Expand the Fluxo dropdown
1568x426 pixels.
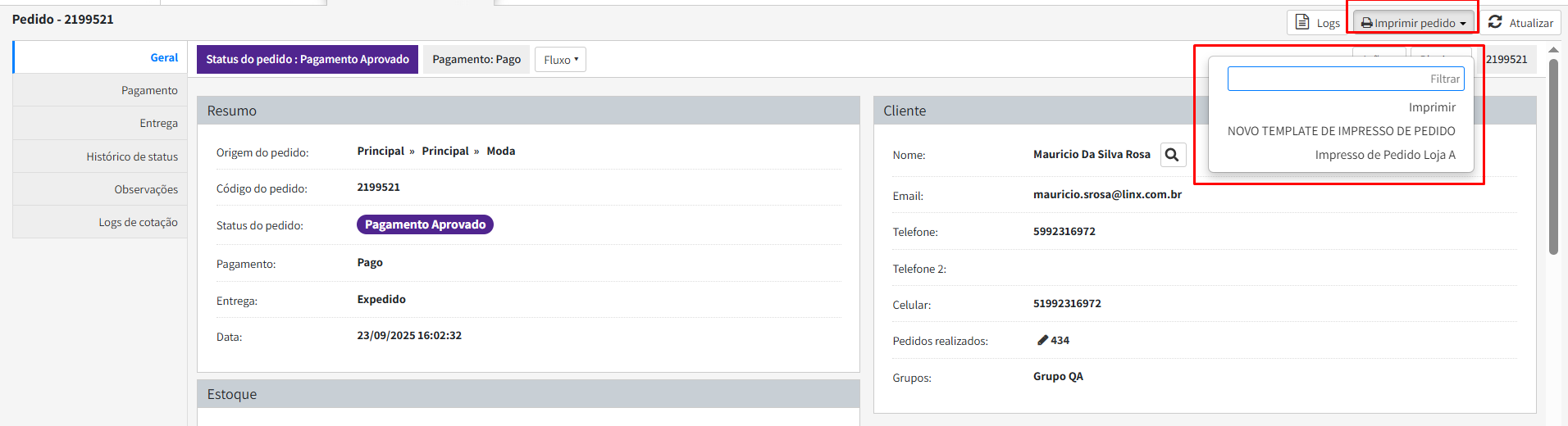[x=561, y=60]
